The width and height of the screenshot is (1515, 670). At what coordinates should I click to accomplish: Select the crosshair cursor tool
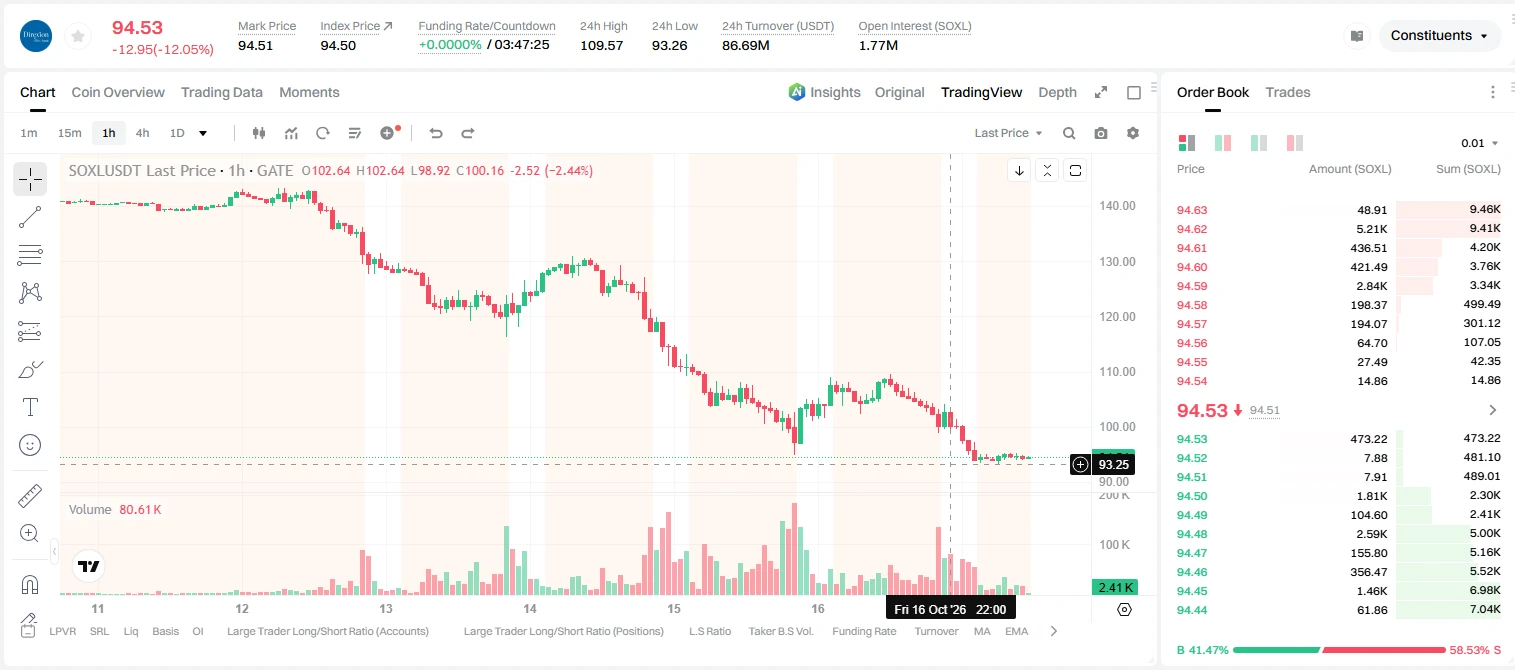30,179
